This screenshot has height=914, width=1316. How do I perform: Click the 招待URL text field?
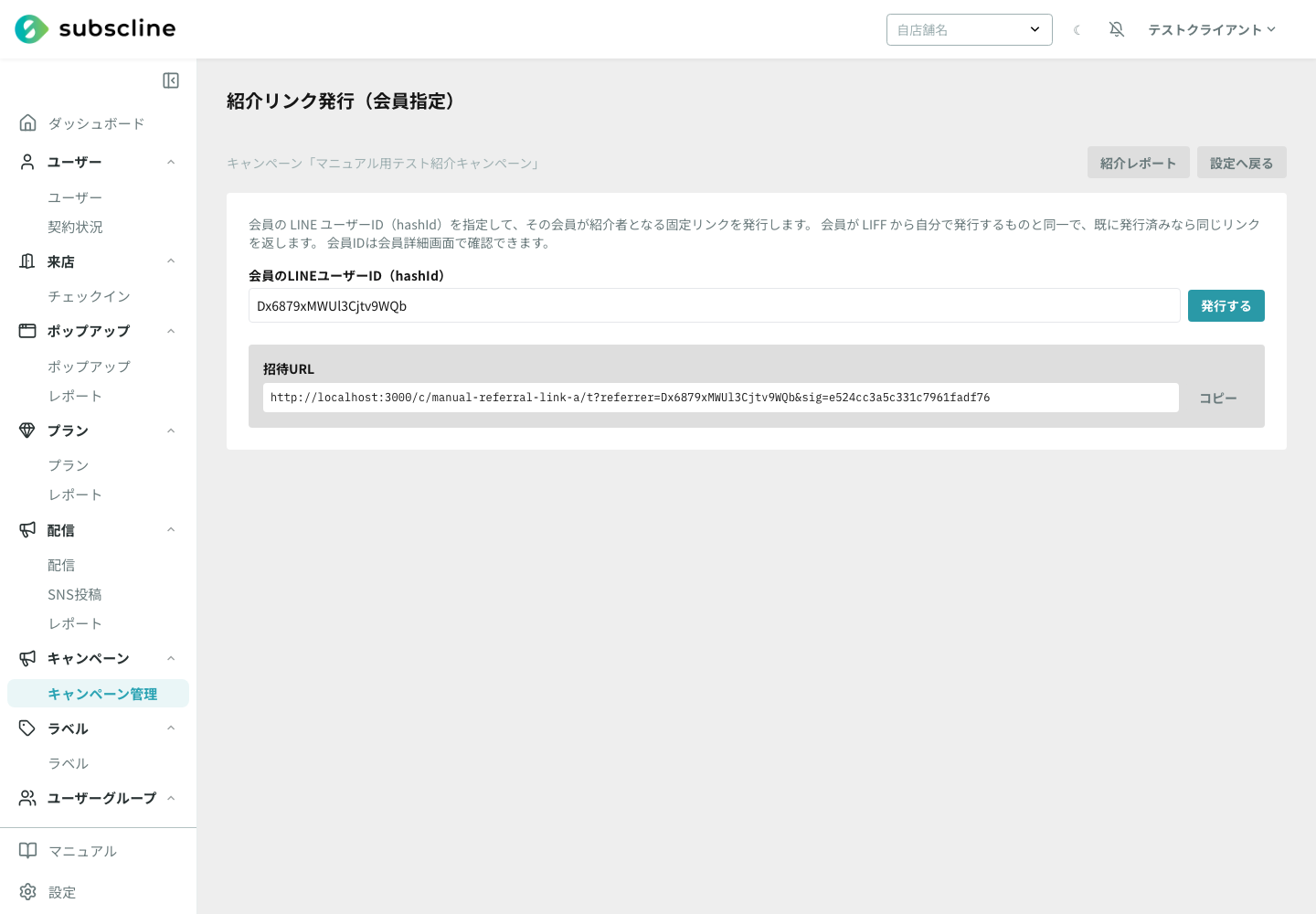click(x=721, y=398)
